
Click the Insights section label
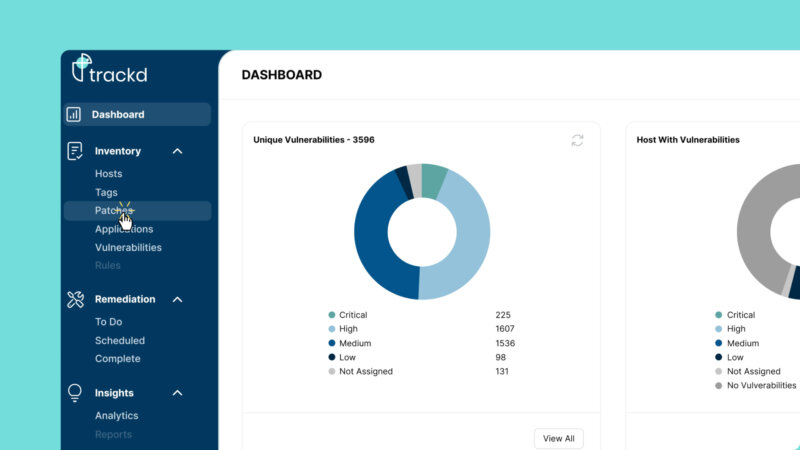click(114, 393)
